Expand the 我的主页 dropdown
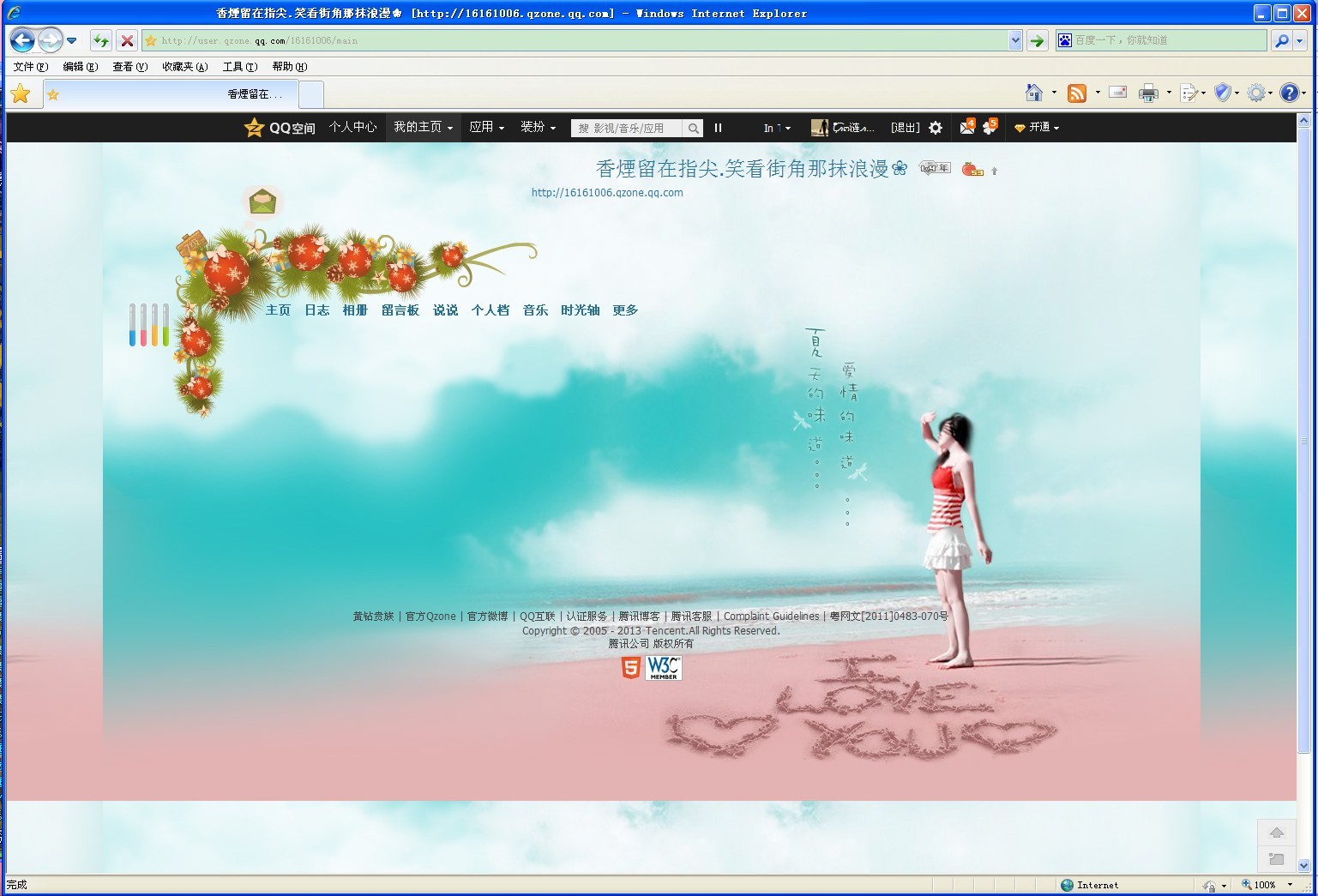The image size is (1318, 896). 423,127
